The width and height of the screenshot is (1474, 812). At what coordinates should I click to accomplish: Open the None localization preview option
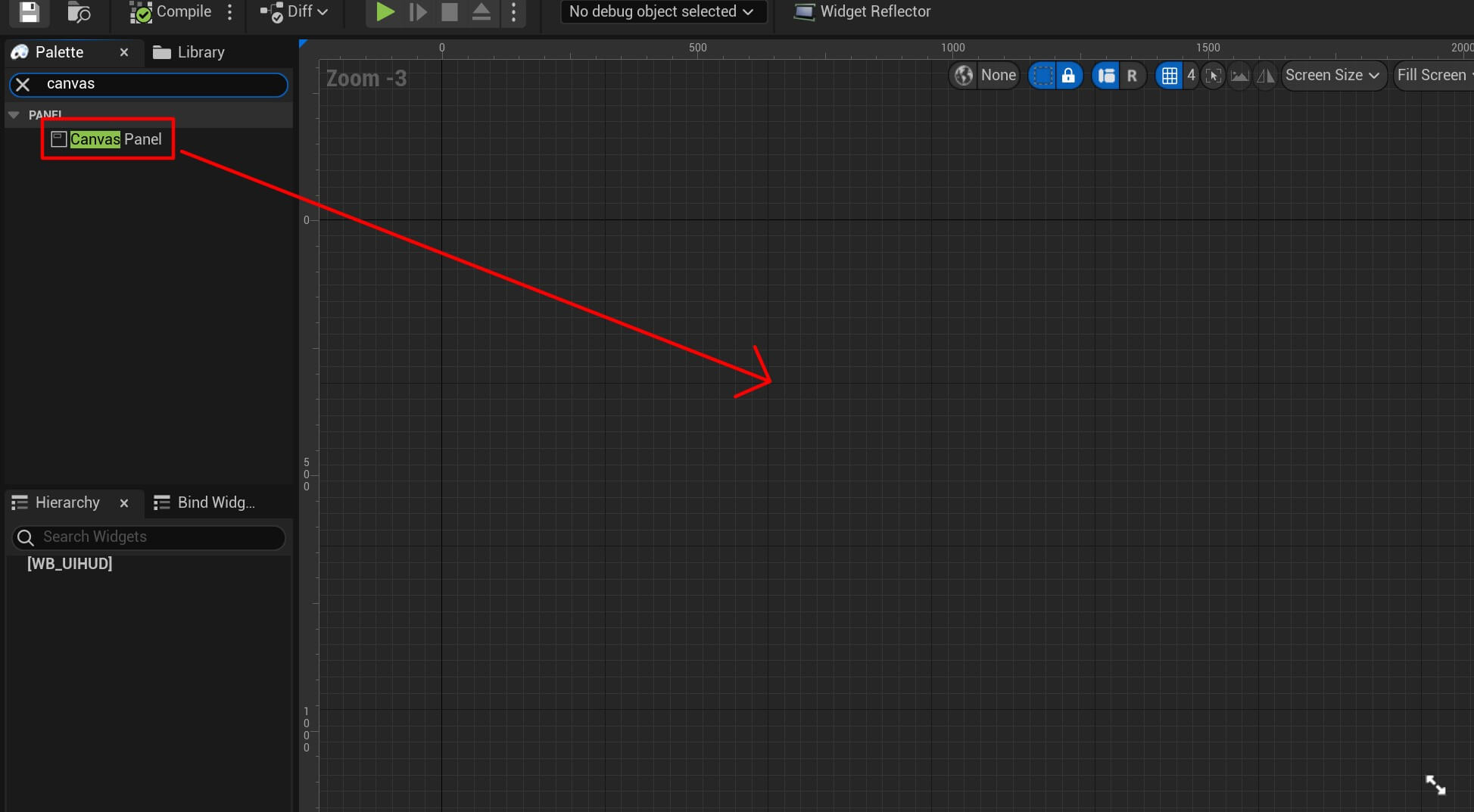999,75
